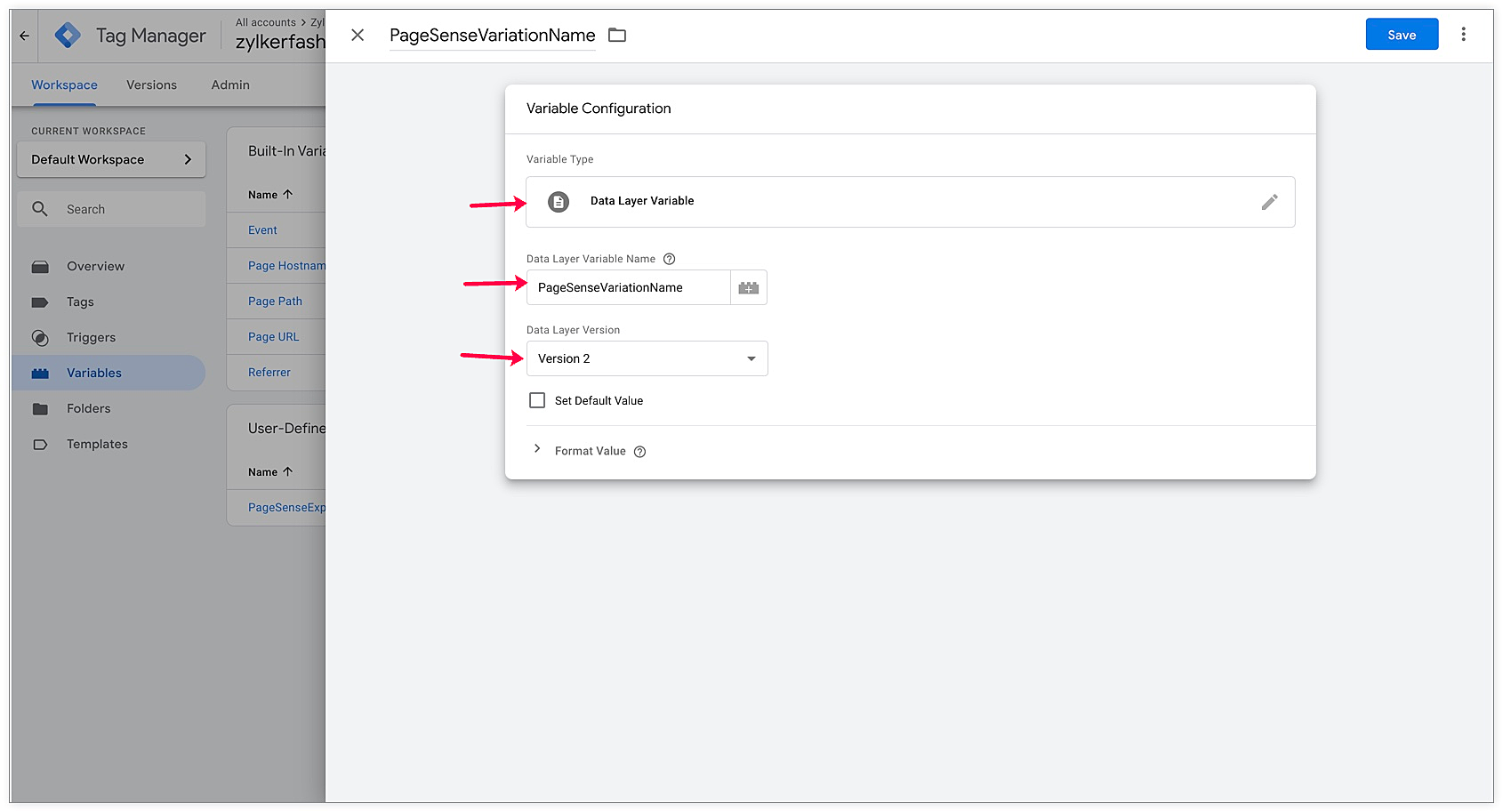Click the blue Save button

click(1402, 35)
